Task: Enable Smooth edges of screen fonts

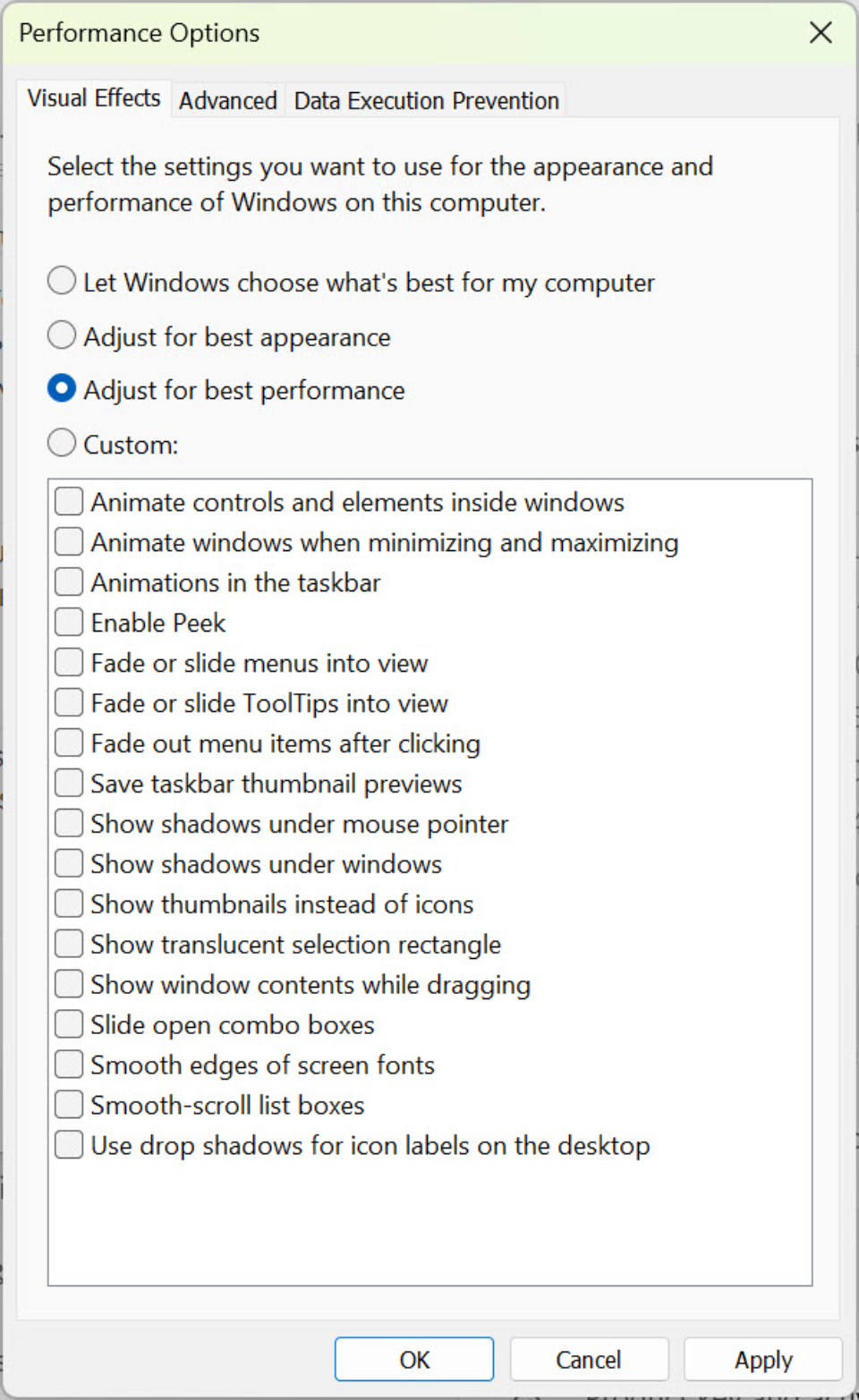Action: click(68, 1064)
